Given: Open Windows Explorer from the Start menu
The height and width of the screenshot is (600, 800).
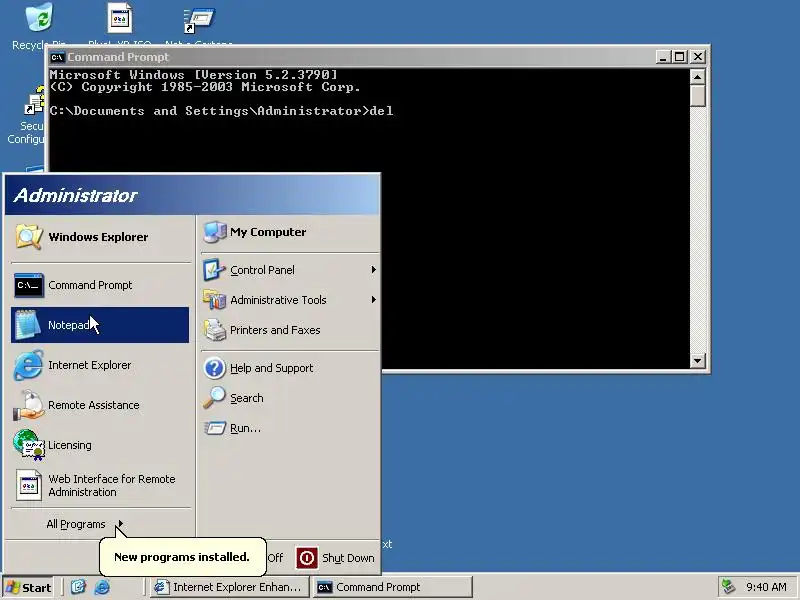Looking at the screenshot, I should (x=99, y=237).
